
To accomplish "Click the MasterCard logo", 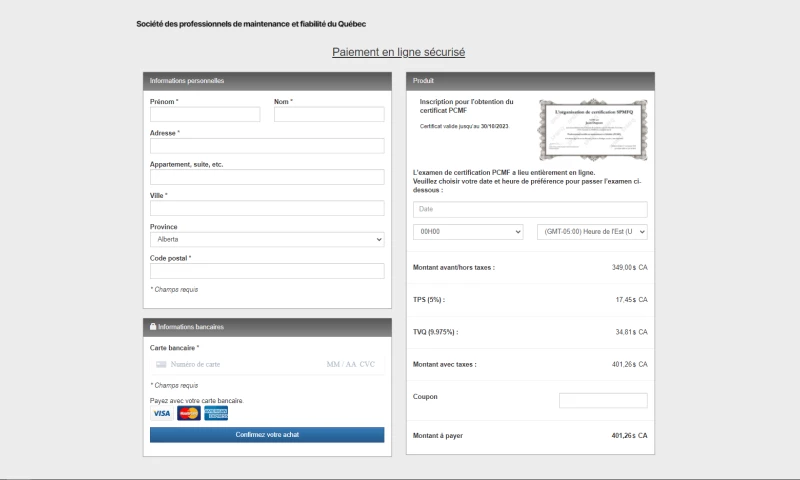I will [x=188, y=413].
